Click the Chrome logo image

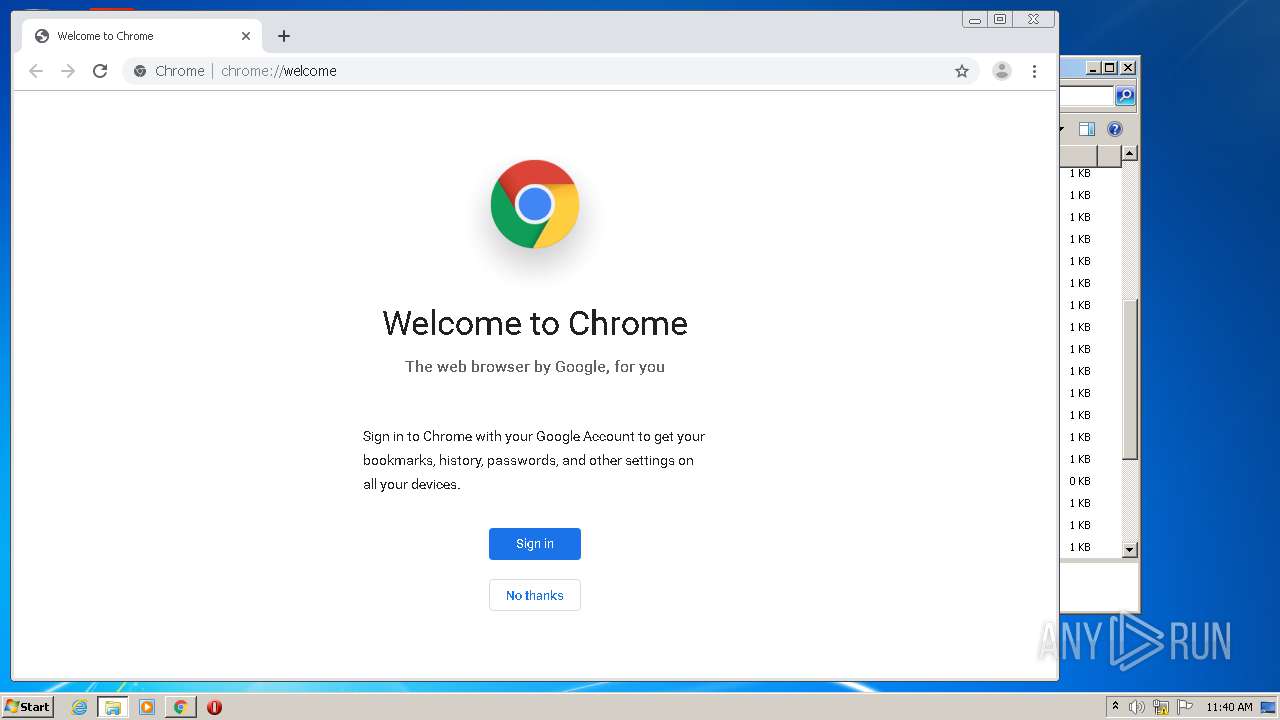tap(535, 204)
